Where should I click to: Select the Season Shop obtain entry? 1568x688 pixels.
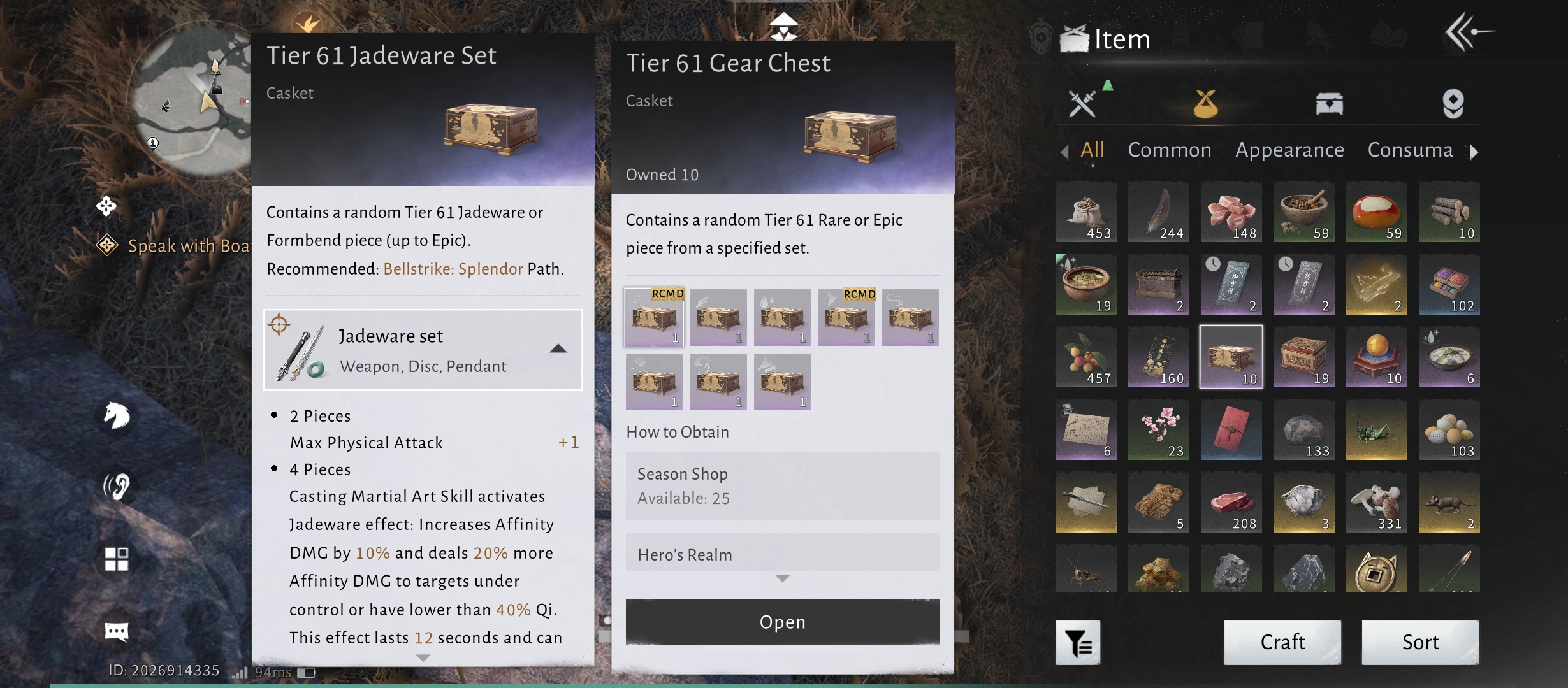783,486
